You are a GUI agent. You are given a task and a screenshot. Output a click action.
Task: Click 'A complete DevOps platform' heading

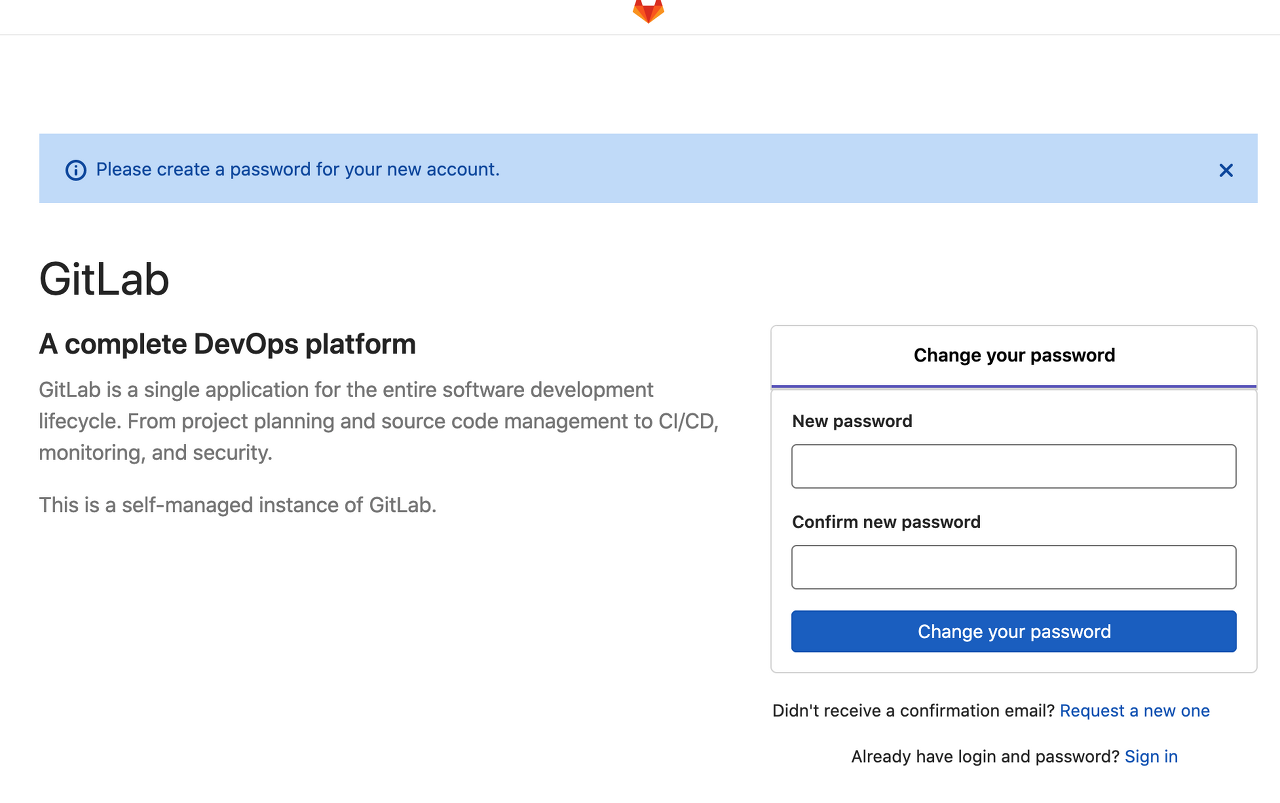click(x=227, y=344)
